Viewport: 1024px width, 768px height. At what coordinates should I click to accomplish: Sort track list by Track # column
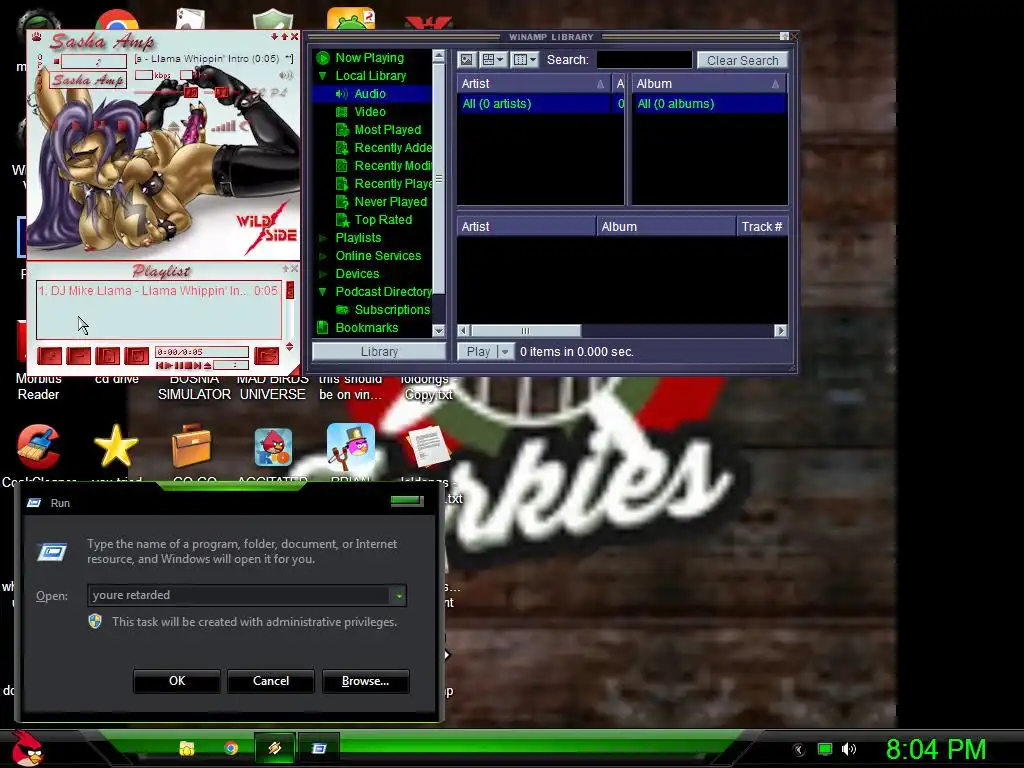point(761,227)
